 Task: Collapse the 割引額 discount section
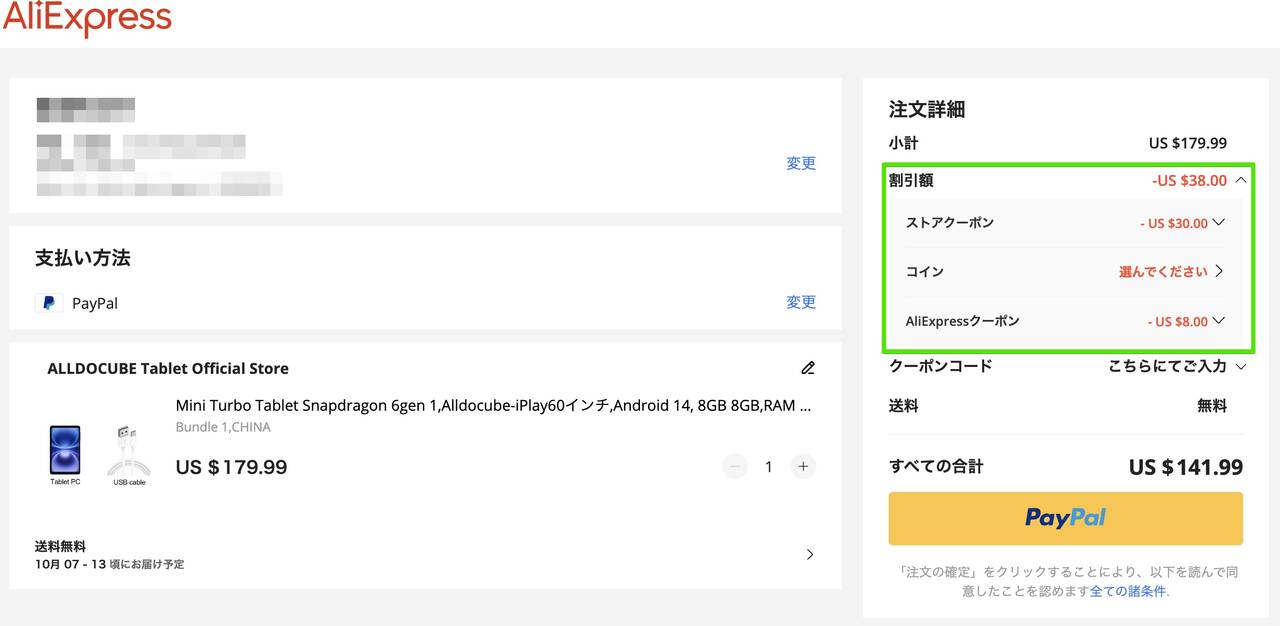coord(1241,181)
